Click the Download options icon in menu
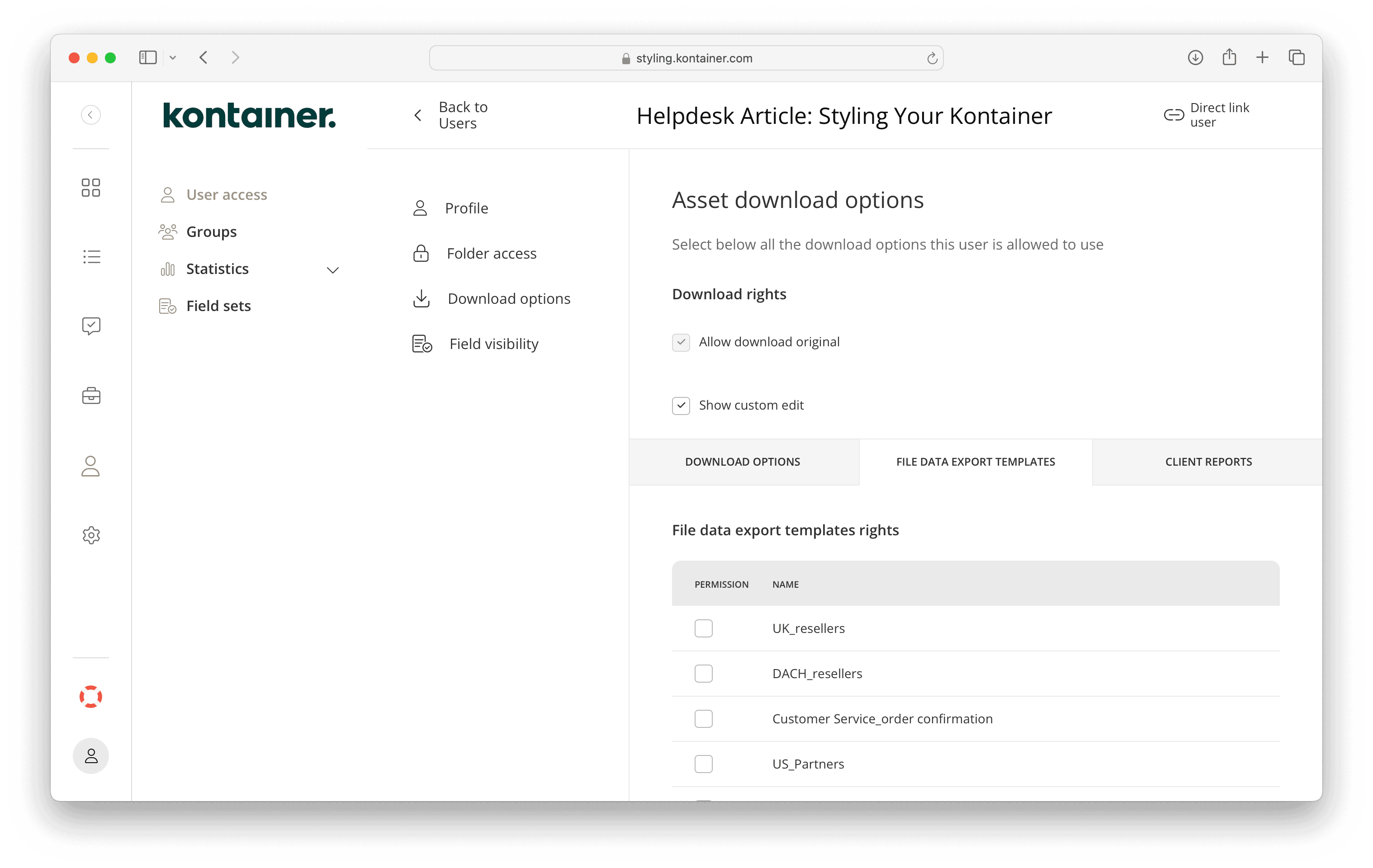Screen dimensions: 1373x868 [423, 297]
